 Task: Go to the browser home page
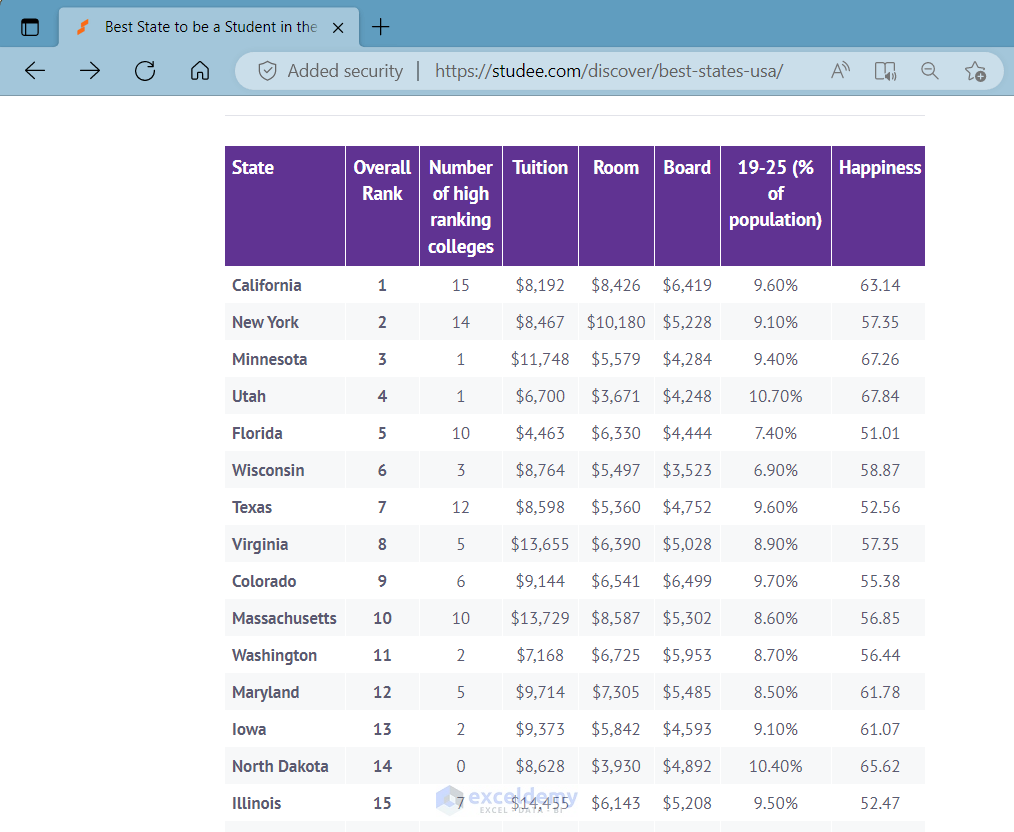click(x=200, y=71)
